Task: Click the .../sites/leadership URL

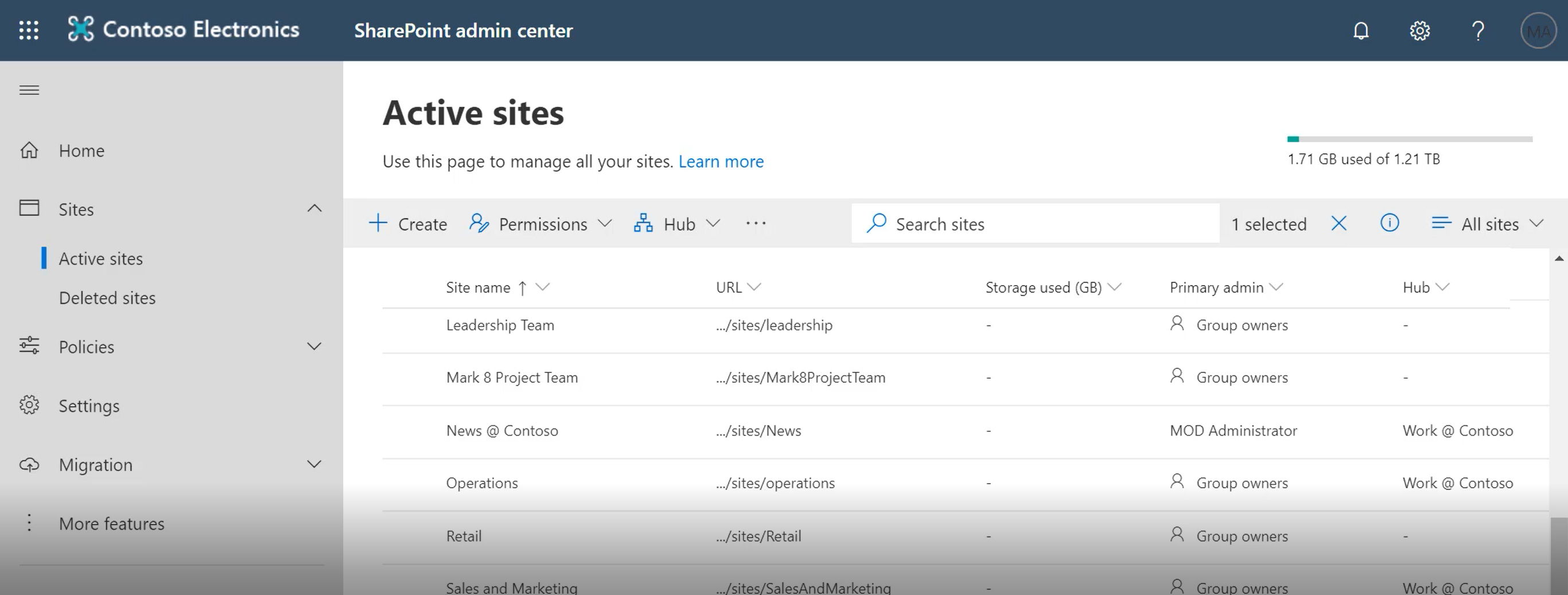Action: [x=773, y=325]
